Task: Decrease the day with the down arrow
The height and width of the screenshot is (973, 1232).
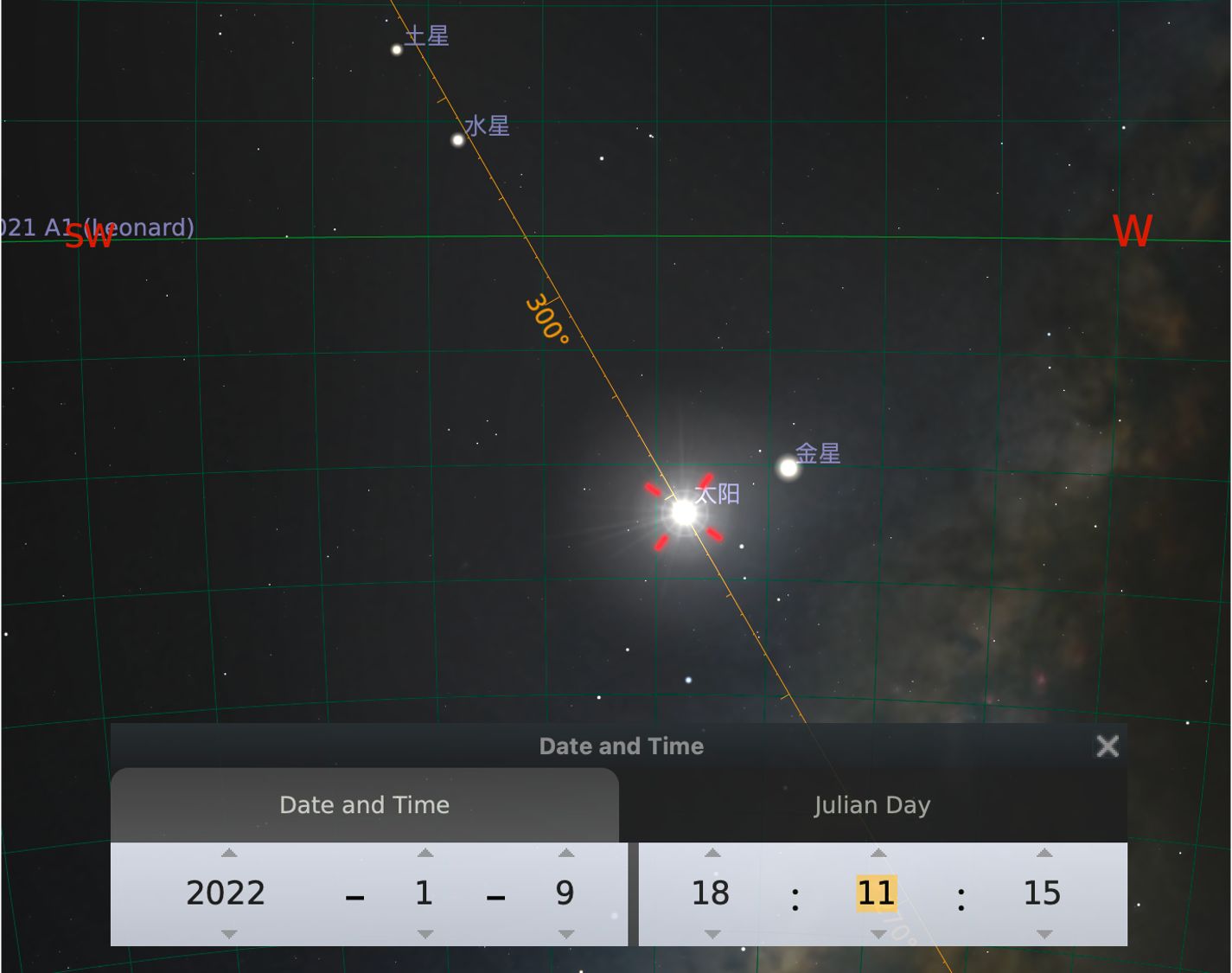Action: pyautogui.click(x=566, y=934)
